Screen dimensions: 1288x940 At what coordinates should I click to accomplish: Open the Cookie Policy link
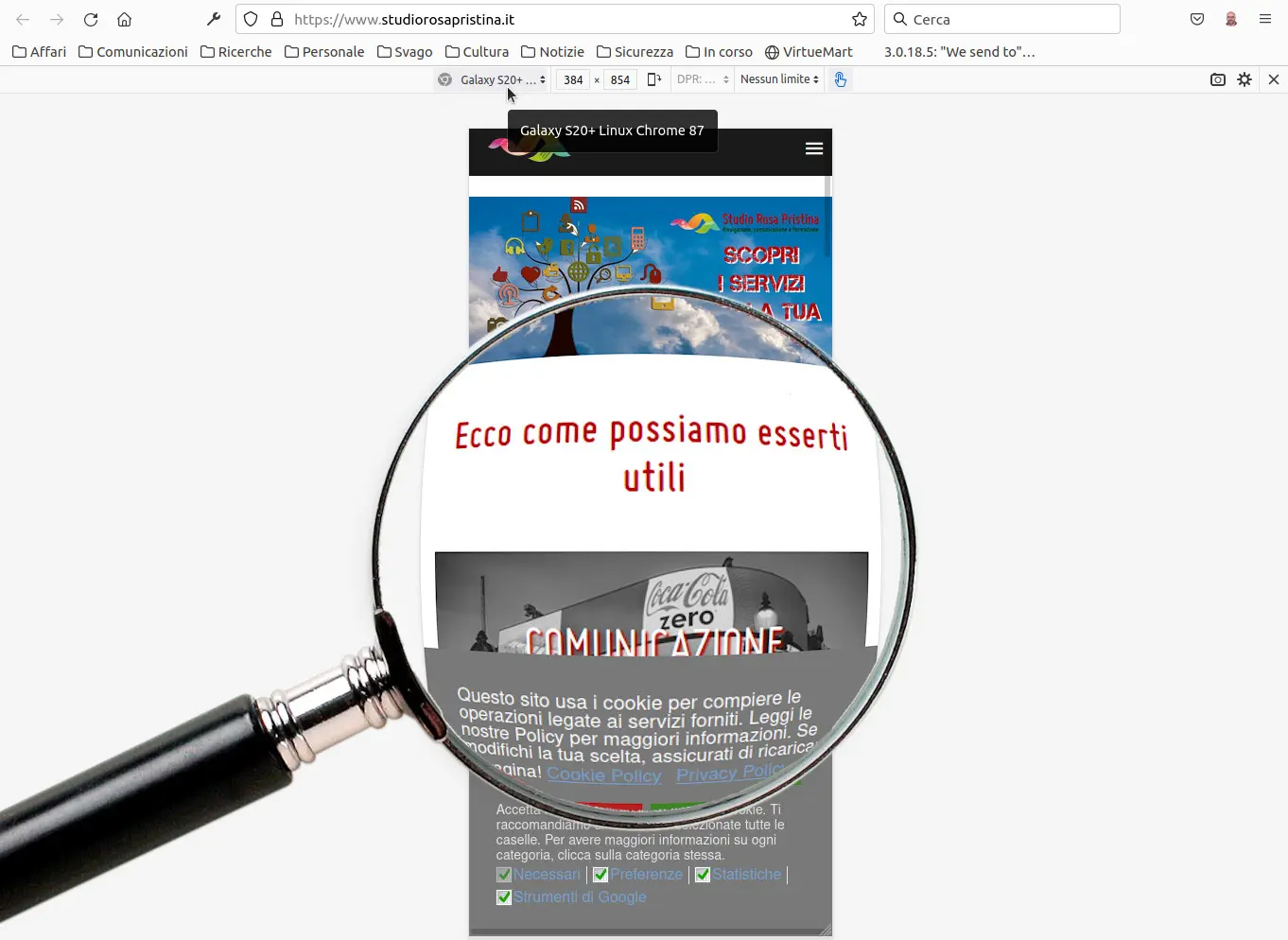[604, 775]
